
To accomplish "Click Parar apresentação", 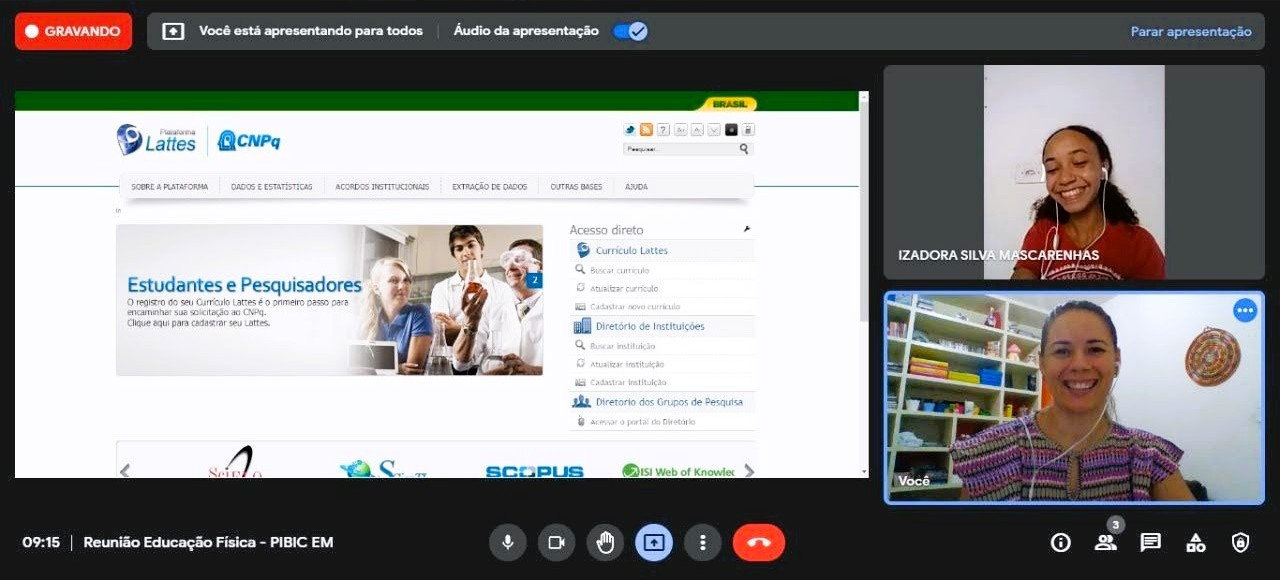I will 1190,31.
